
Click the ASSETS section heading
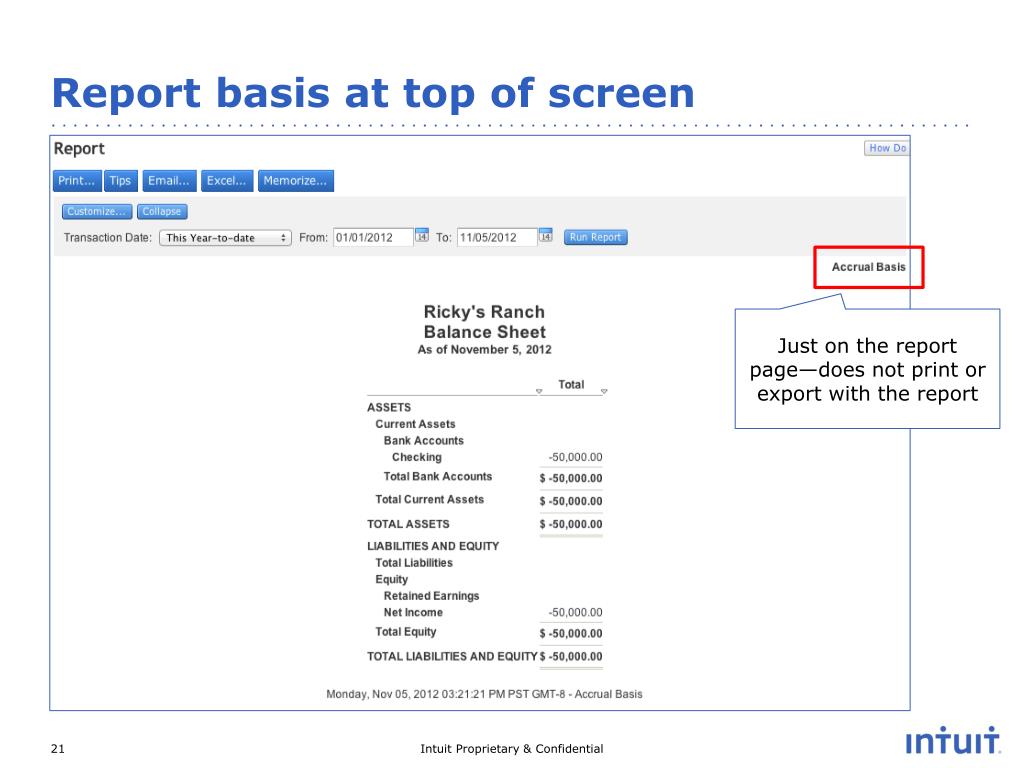click(389, 408)
